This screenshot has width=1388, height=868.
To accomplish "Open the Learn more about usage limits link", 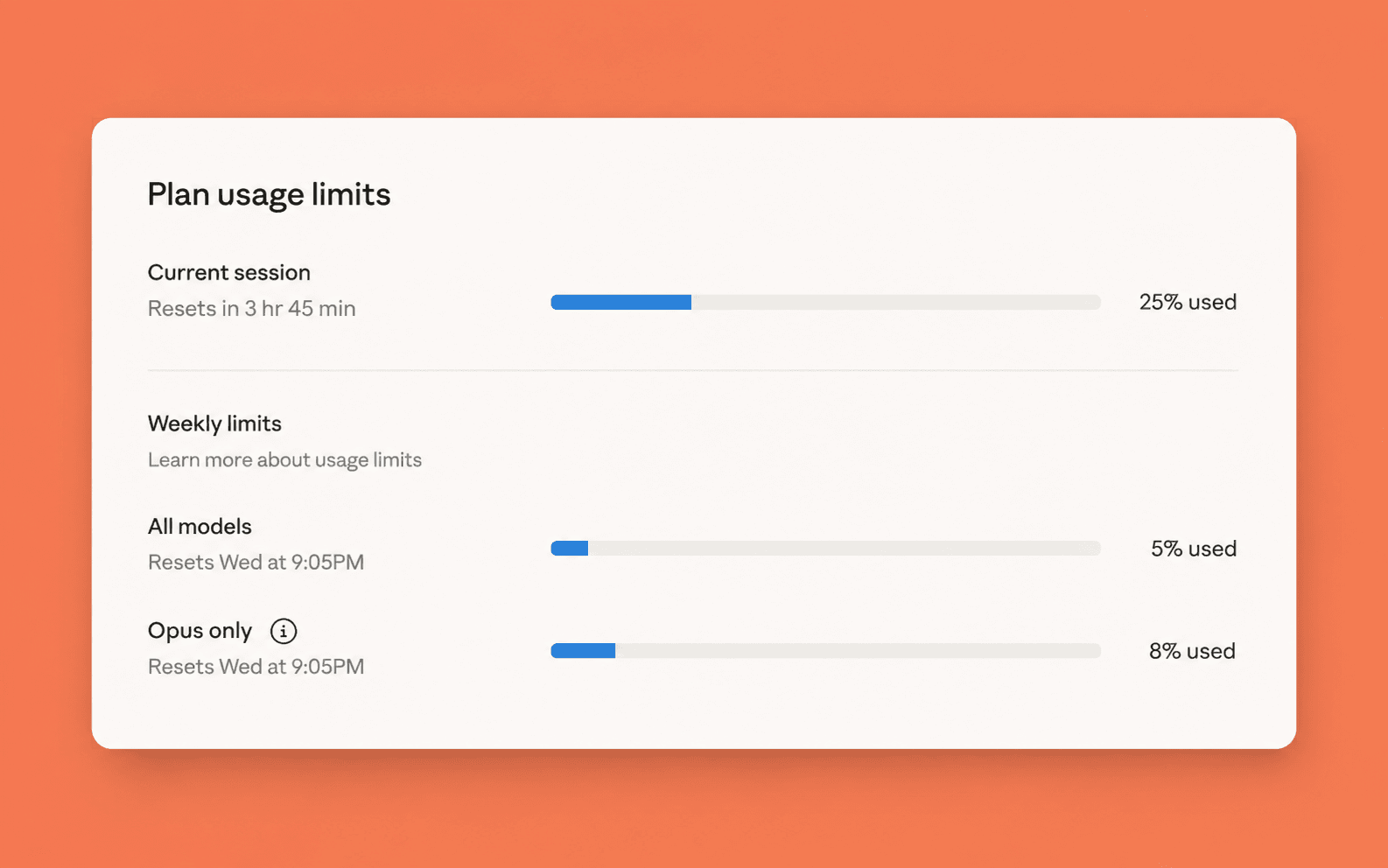I will coord(284,460).
